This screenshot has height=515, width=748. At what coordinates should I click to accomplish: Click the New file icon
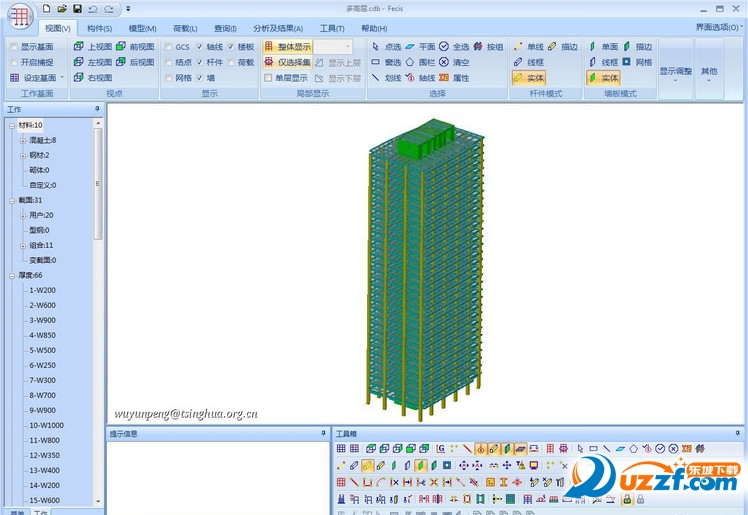pos(46,9)
